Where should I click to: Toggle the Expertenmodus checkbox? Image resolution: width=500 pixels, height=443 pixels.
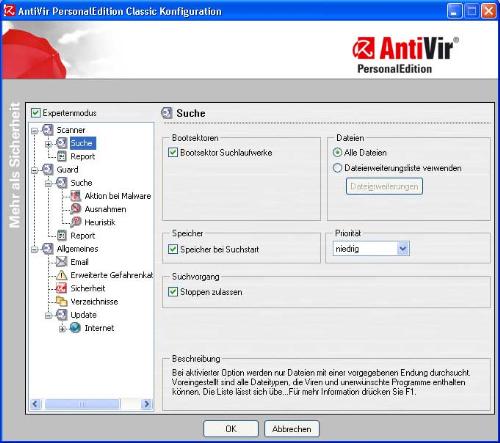(x=36, y=113)
